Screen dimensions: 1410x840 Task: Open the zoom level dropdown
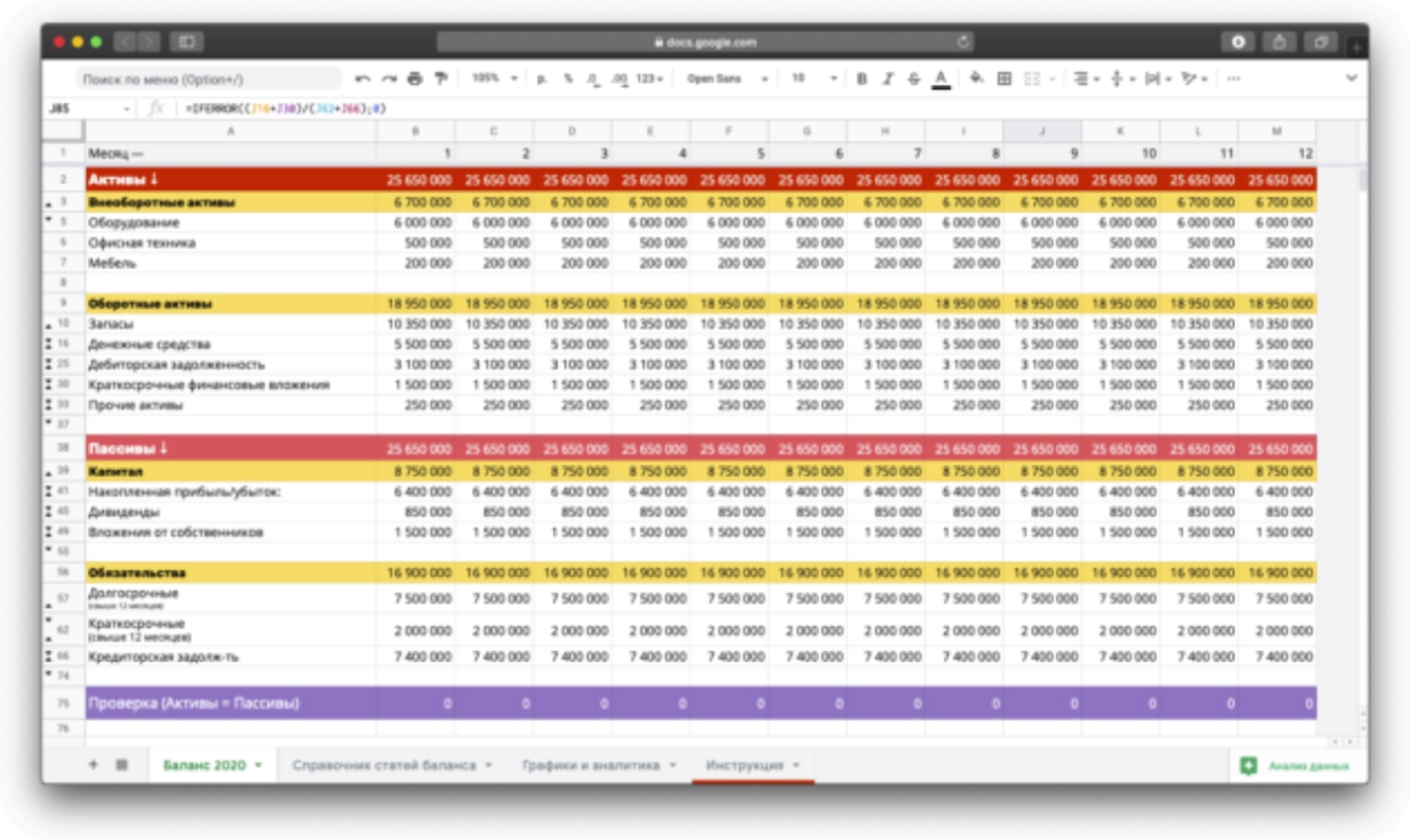tap(494, 79)
